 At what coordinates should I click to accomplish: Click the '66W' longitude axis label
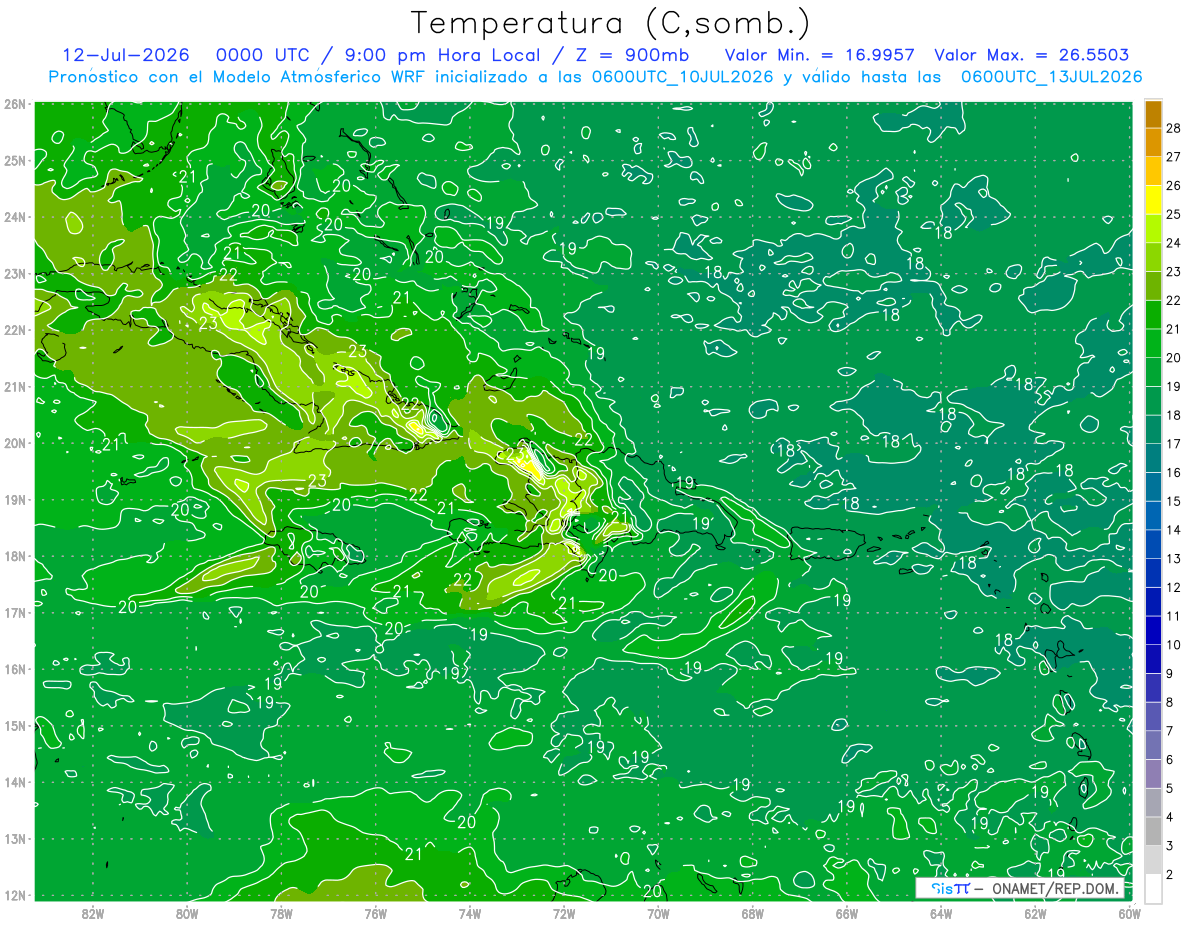coord(847,913)
